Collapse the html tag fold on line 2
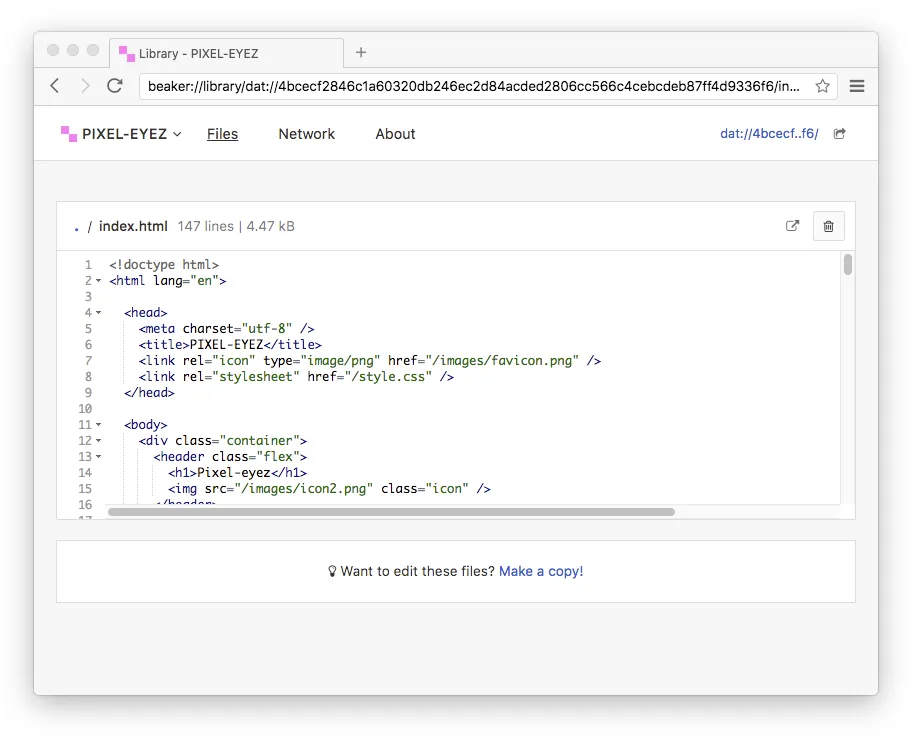 coord(98,281)
